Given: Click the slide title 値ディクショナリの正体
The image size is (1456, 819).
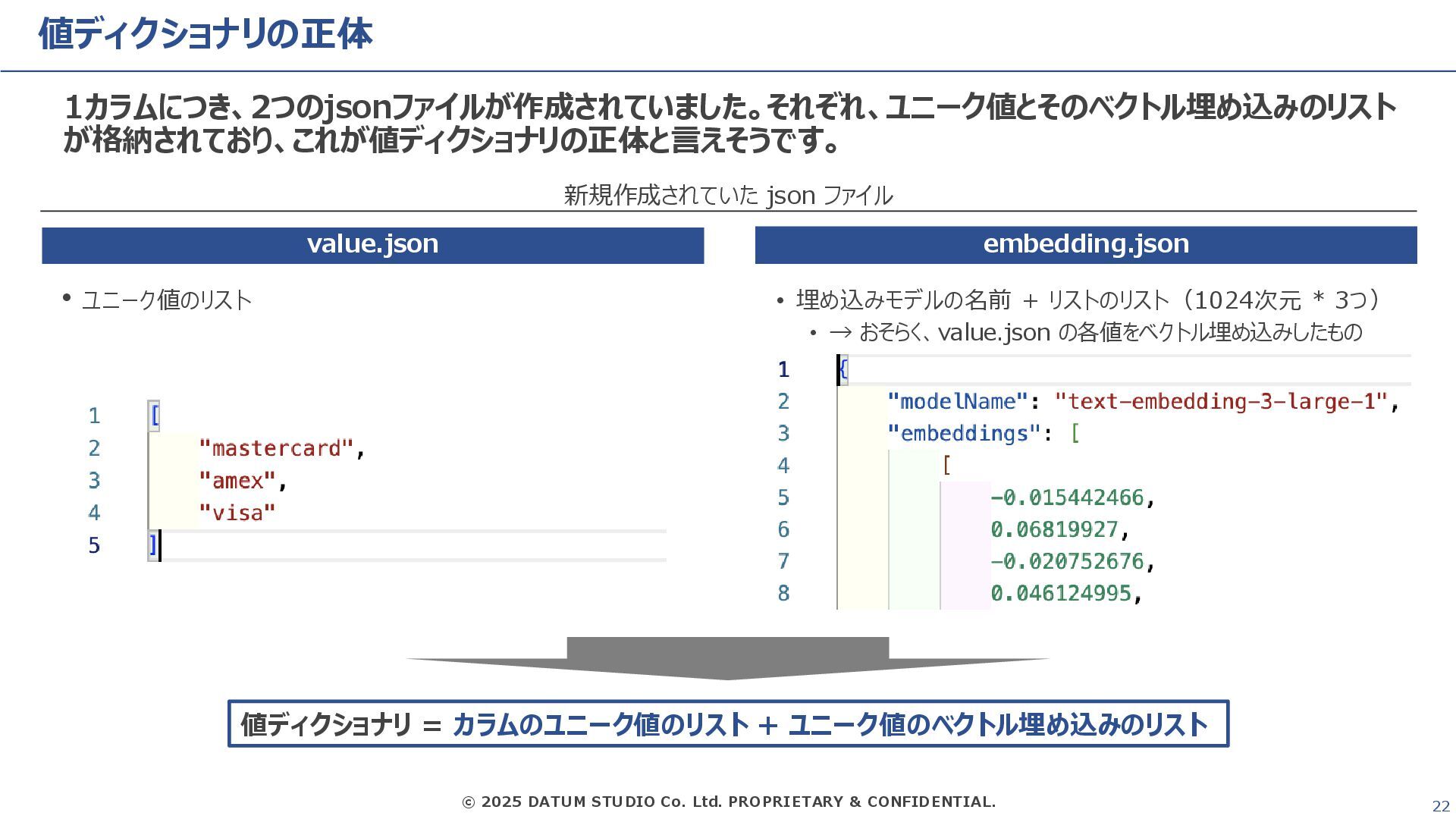Looking at the screenshot, I should tap(205, 35).
